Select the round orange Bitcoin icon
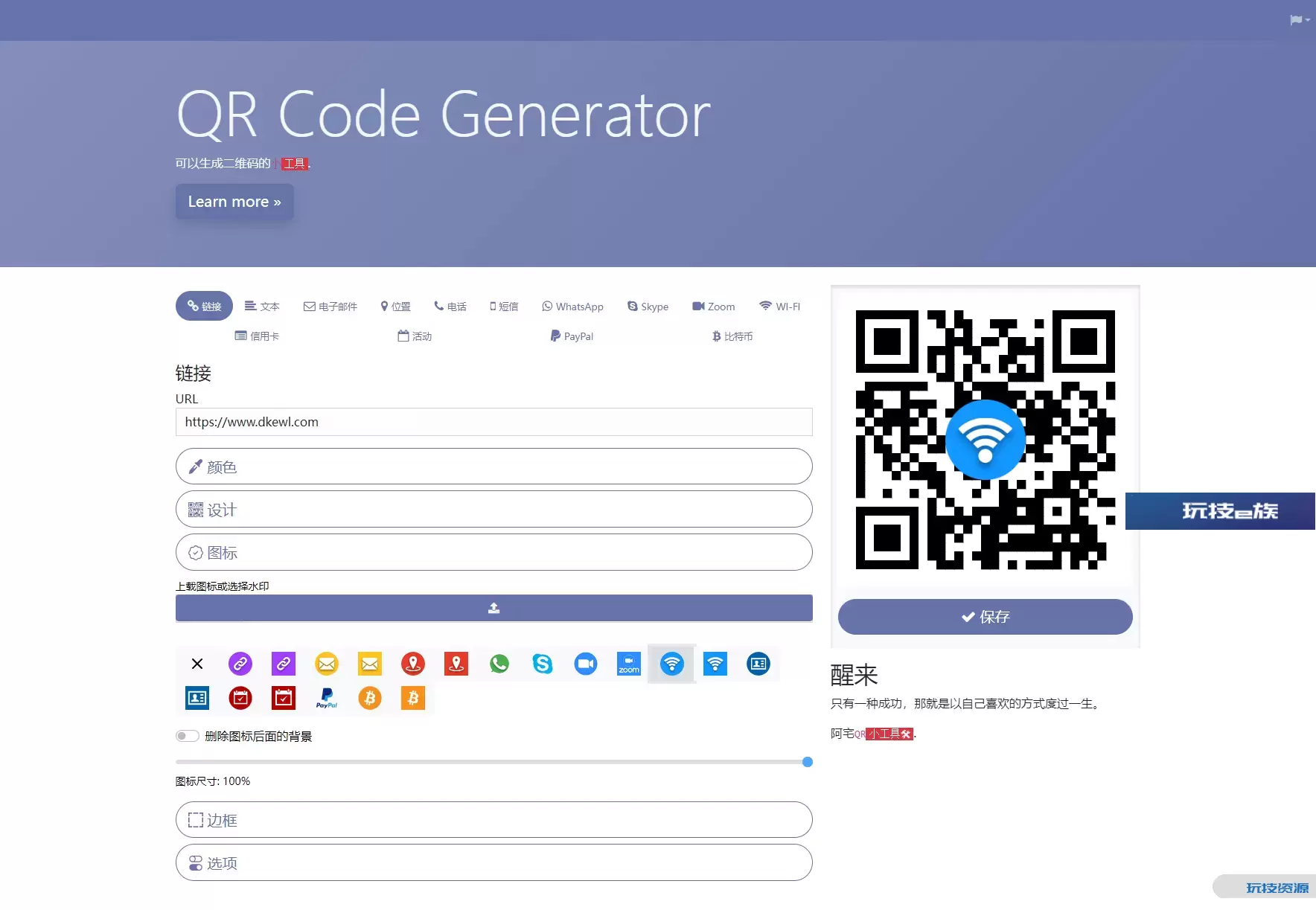1316x910 pixels. (370, 698)
